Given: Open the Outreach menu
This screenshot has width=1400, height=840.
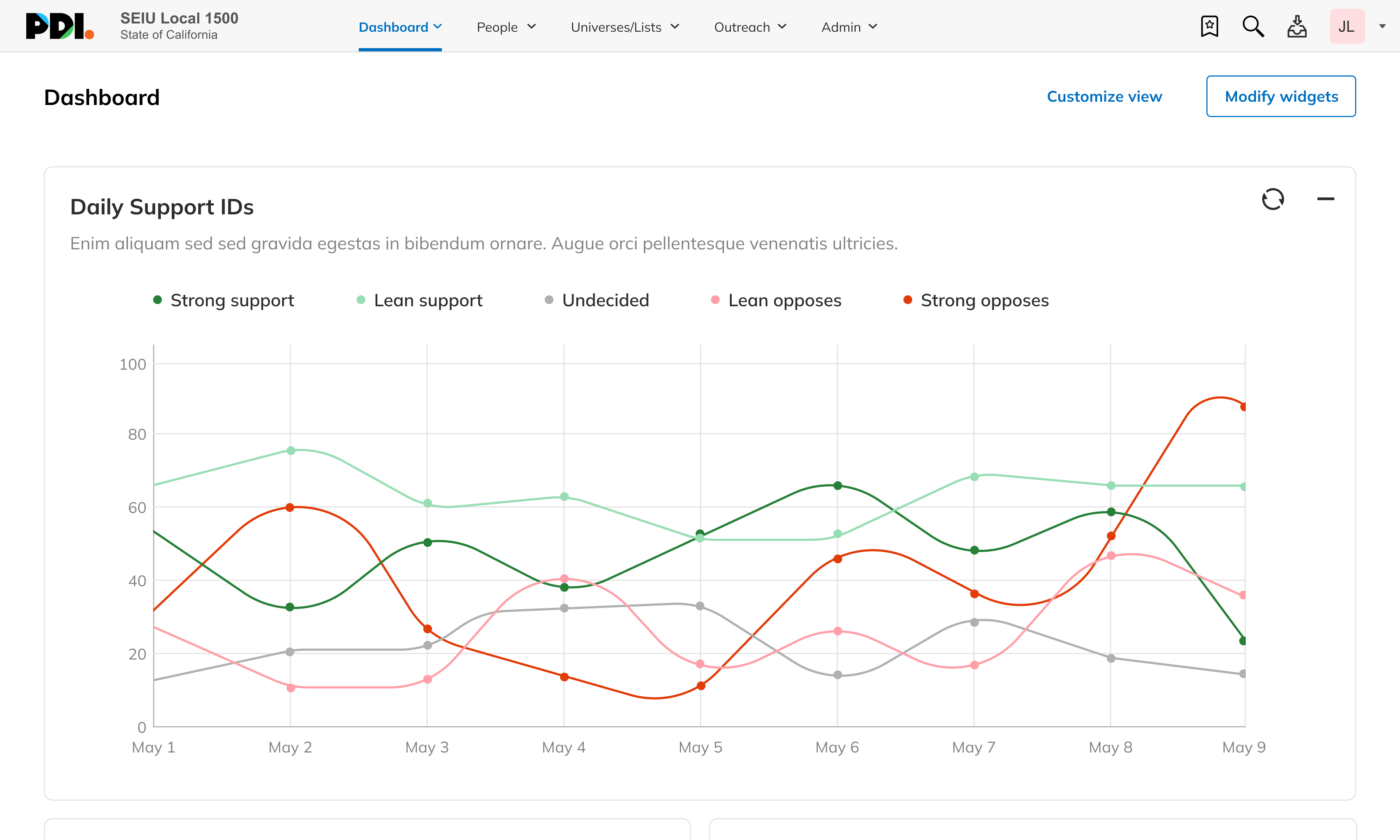Looking at the screenshot, I should (750, 27).
